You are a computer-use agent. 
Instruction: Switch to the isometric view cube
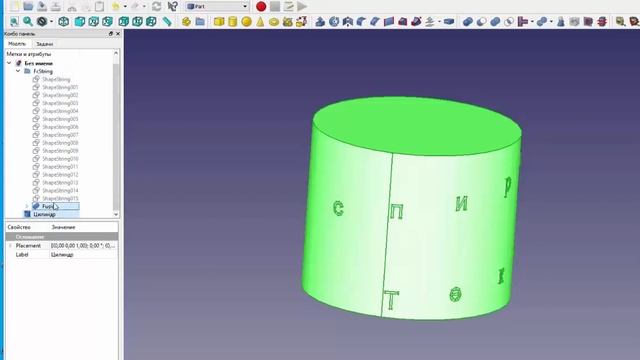coord(63,21)
